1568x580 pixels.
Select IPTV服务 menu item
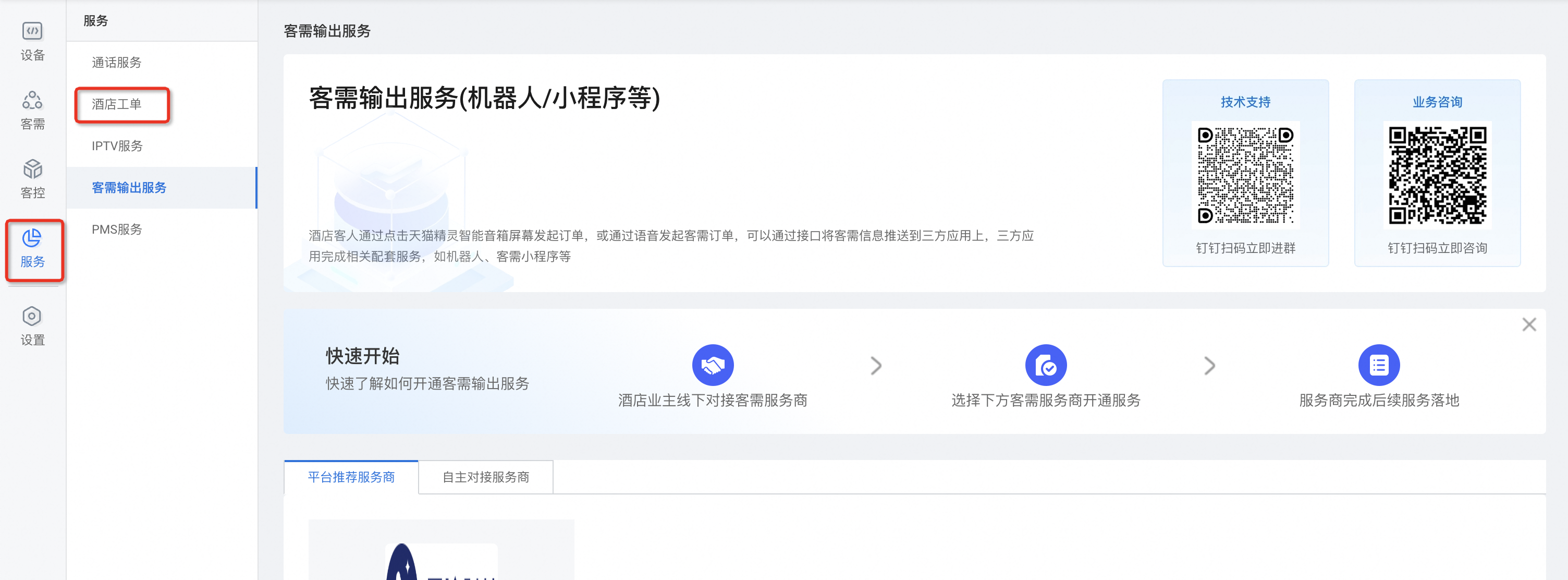coord(117,146)
